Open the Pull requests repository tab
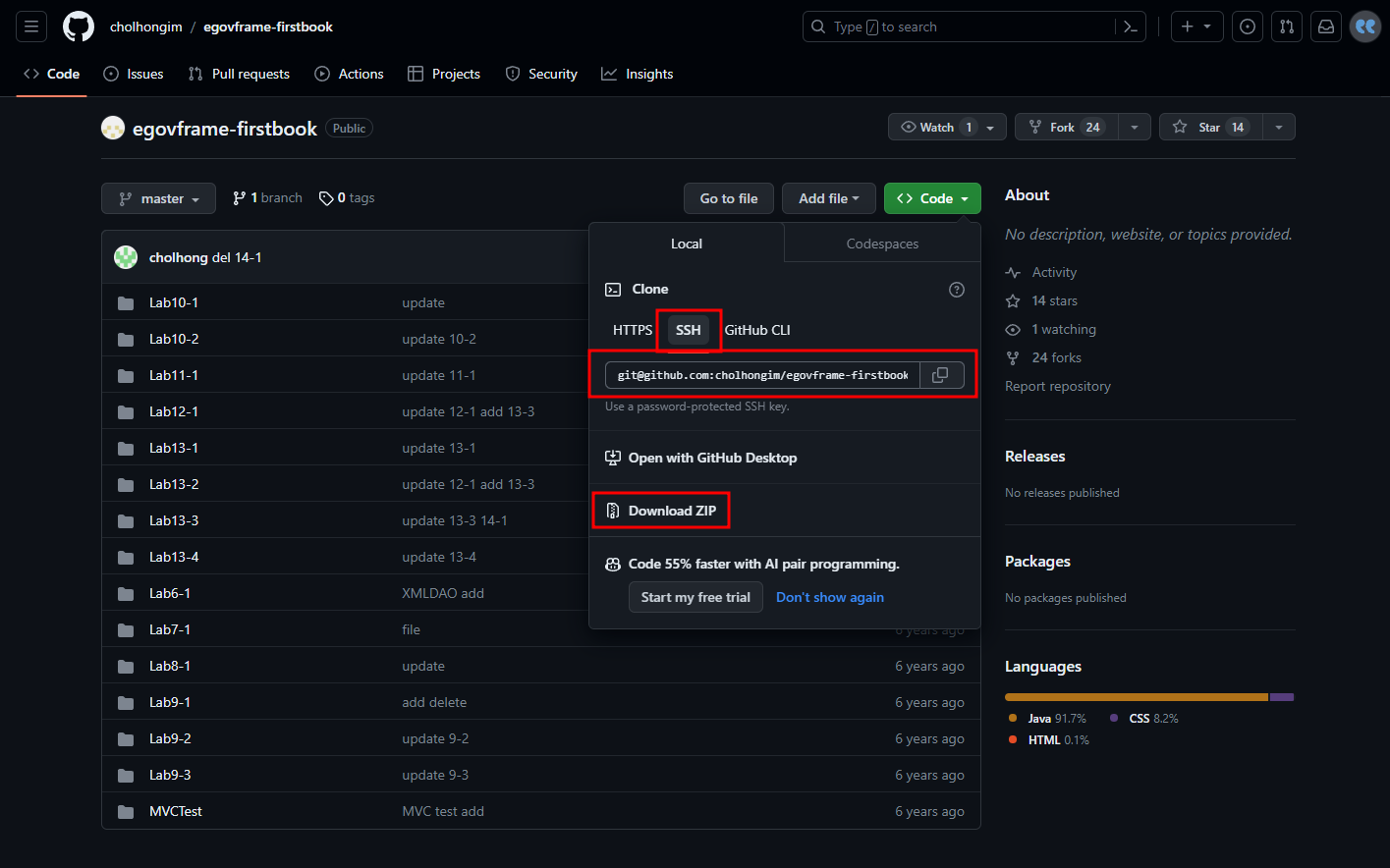 [239, 74]
